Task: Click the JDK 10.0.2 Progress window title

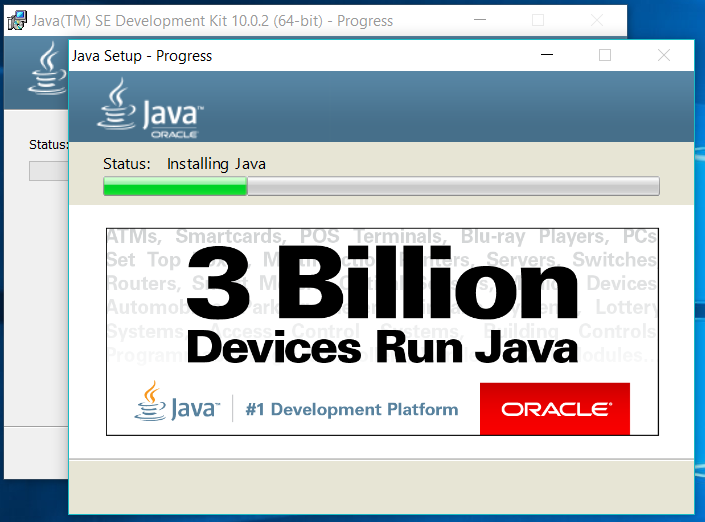Action: tap(212, 21)
